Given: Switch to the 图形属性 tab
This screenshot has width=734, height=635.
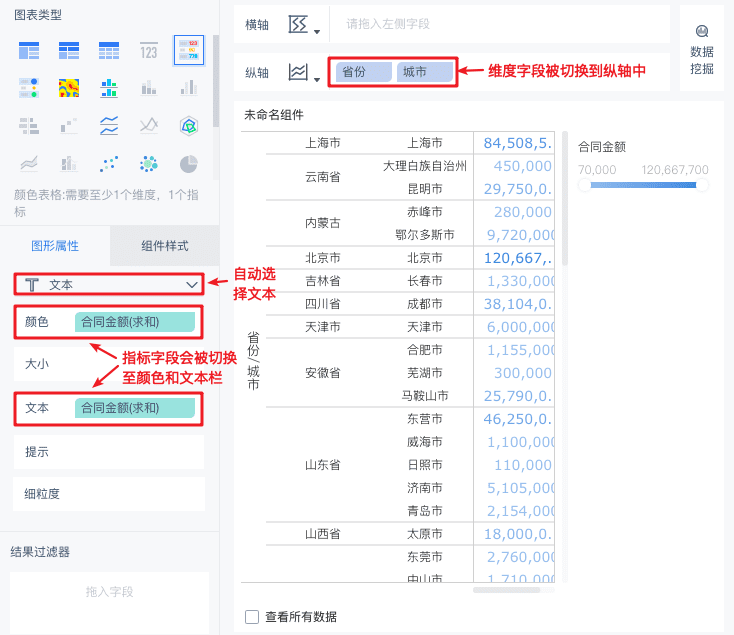Looking at the screenshot, I should click(x=55, y=246).
